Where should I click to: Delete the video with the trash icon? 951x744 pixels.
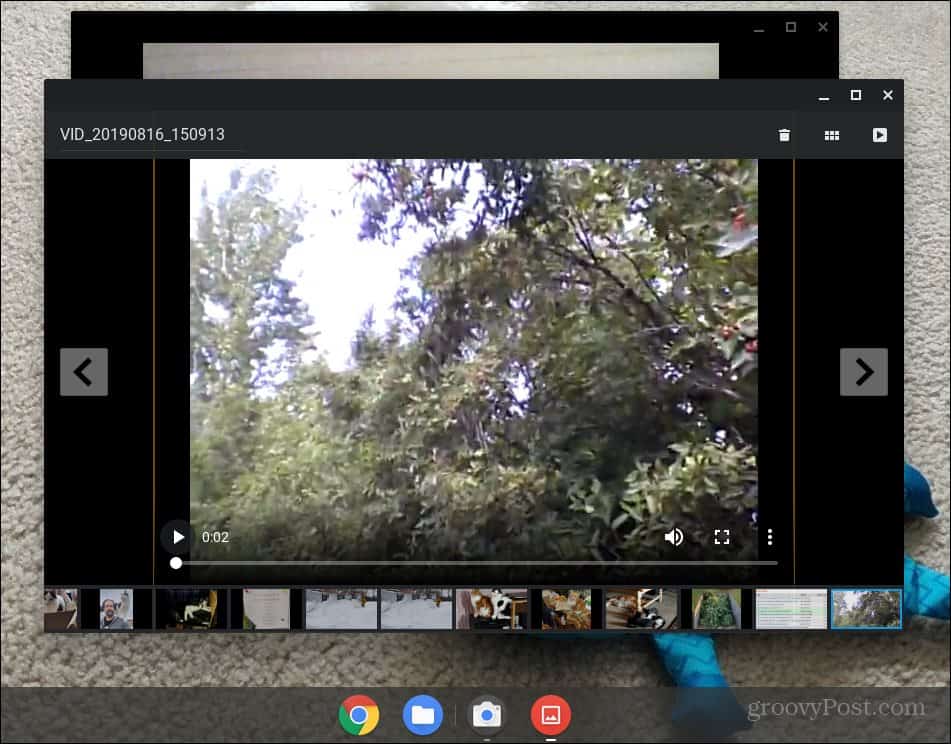click(784, 135)
